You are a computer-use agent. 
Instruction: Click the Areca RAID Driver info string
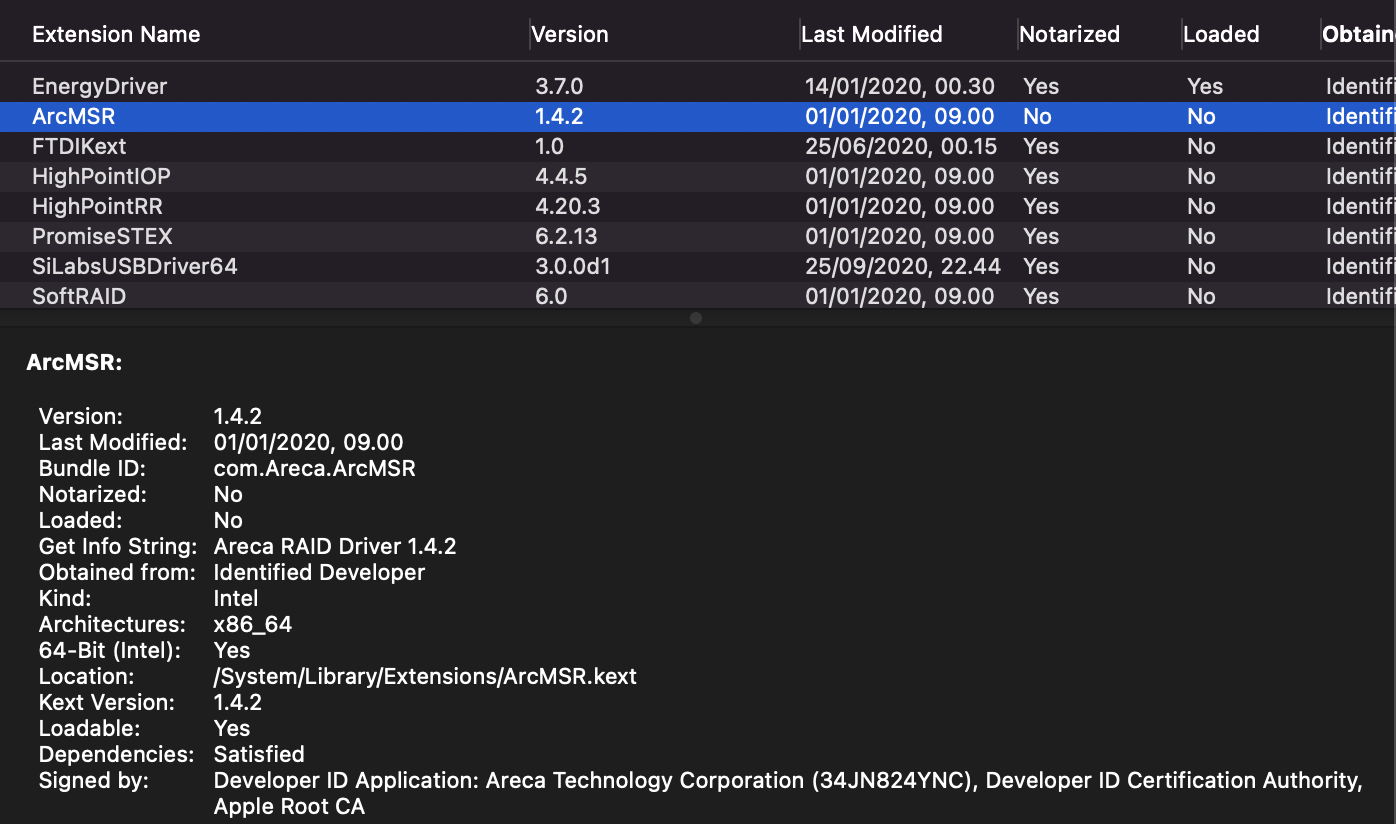click(335, 547)
